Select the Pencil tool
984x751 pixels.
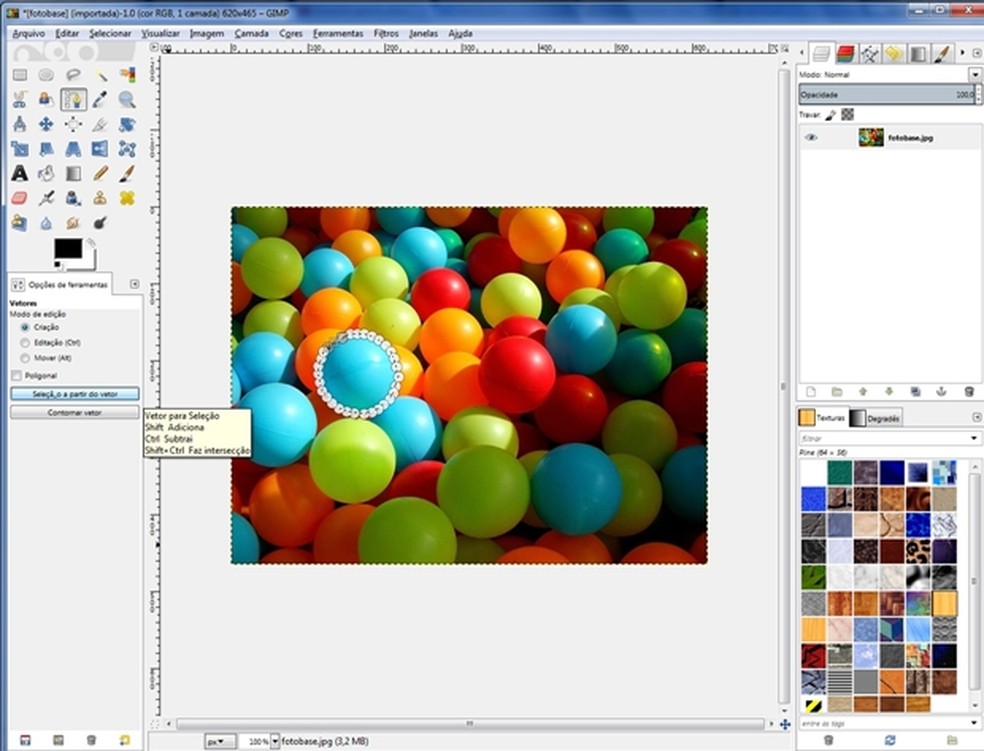pyautogui.click(x=100, y=173)
